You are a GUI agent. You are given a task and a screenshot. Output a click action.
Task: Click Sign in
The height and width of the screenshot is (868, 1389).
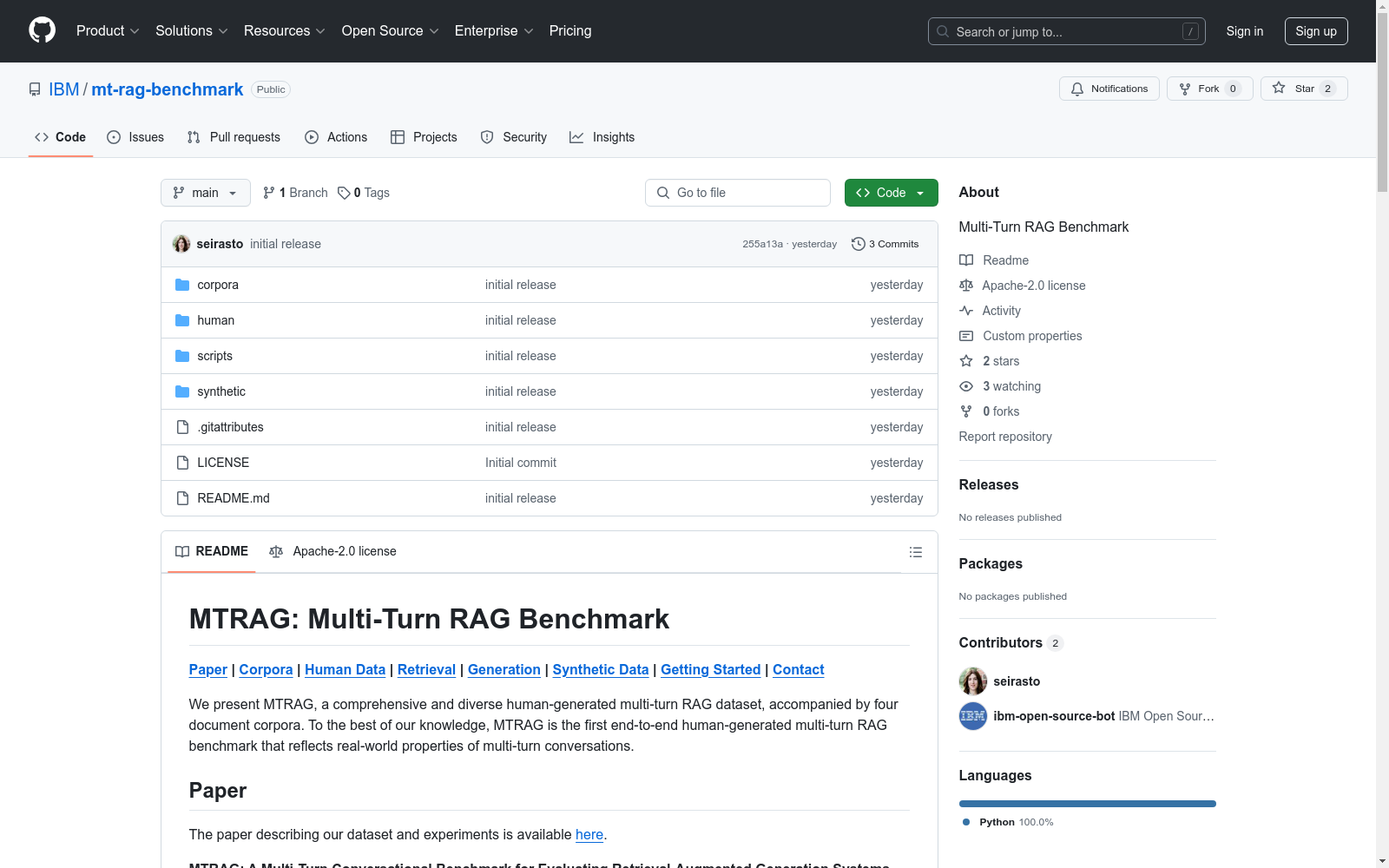(x=1245, y=31)
